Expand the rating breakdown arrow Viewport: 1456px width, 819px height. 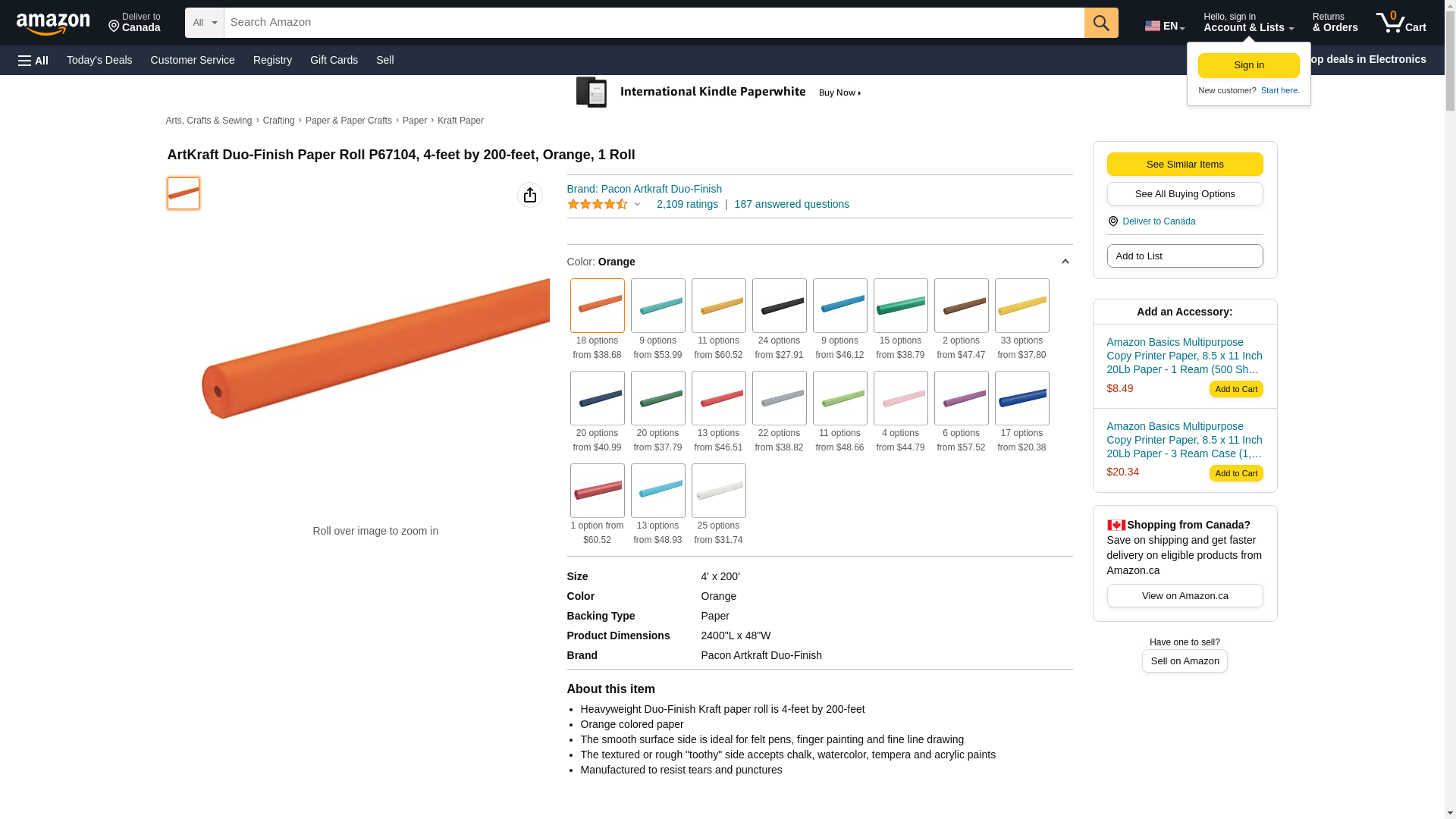[637, 204]
